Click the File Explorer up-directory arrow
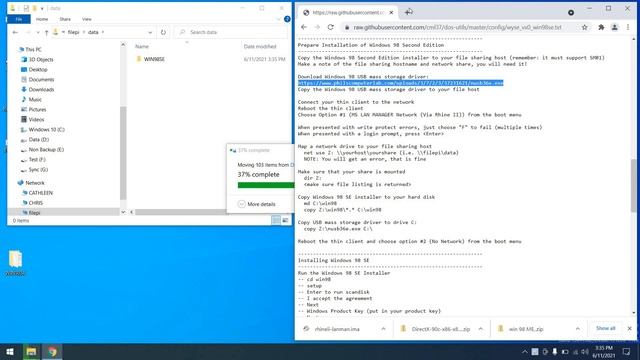640x360 pixels. 47,32
